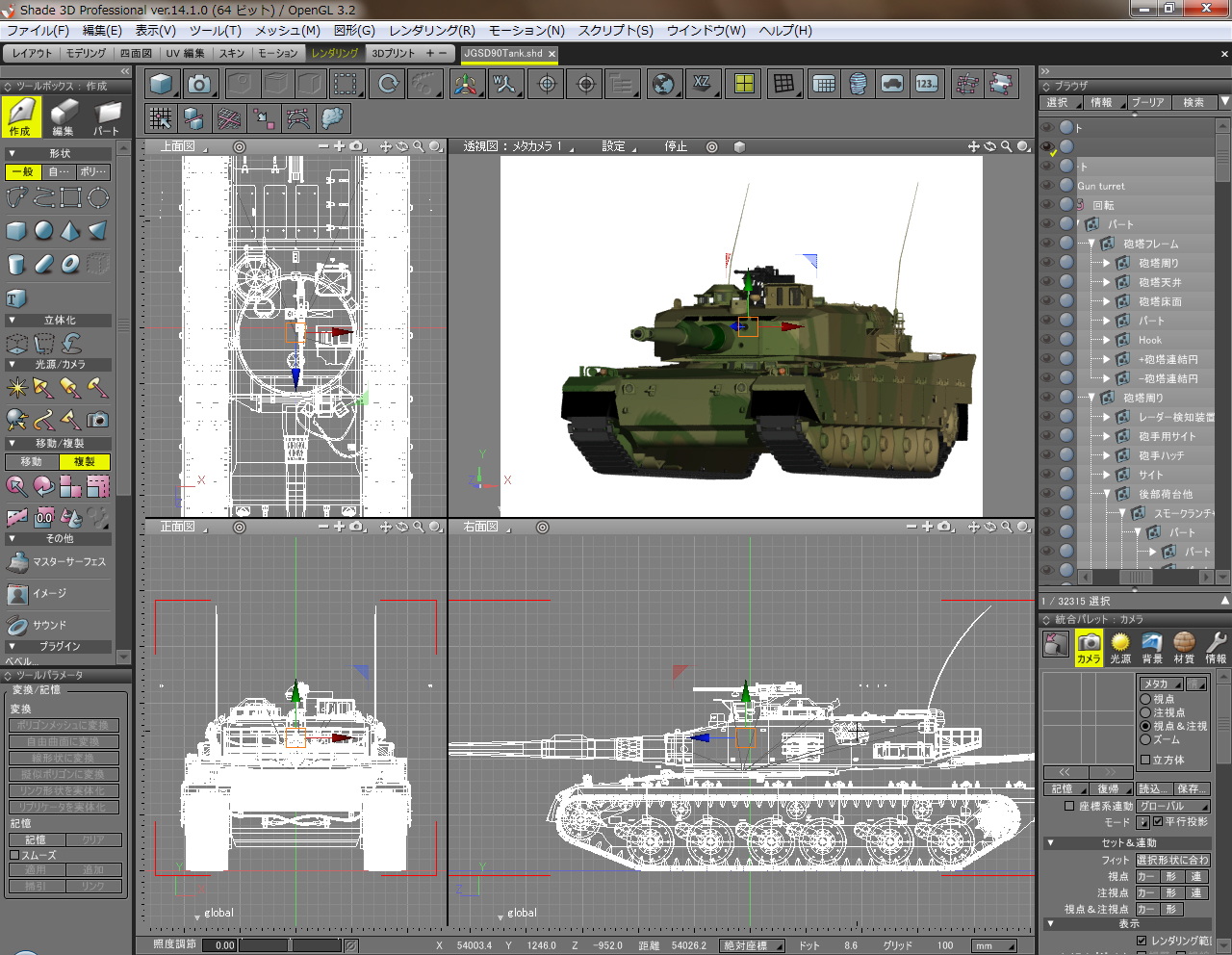The height and width of the screenshot is (955, 1232).
Task: Open the 光源 (light source) palette
Action: [1120, 647]
